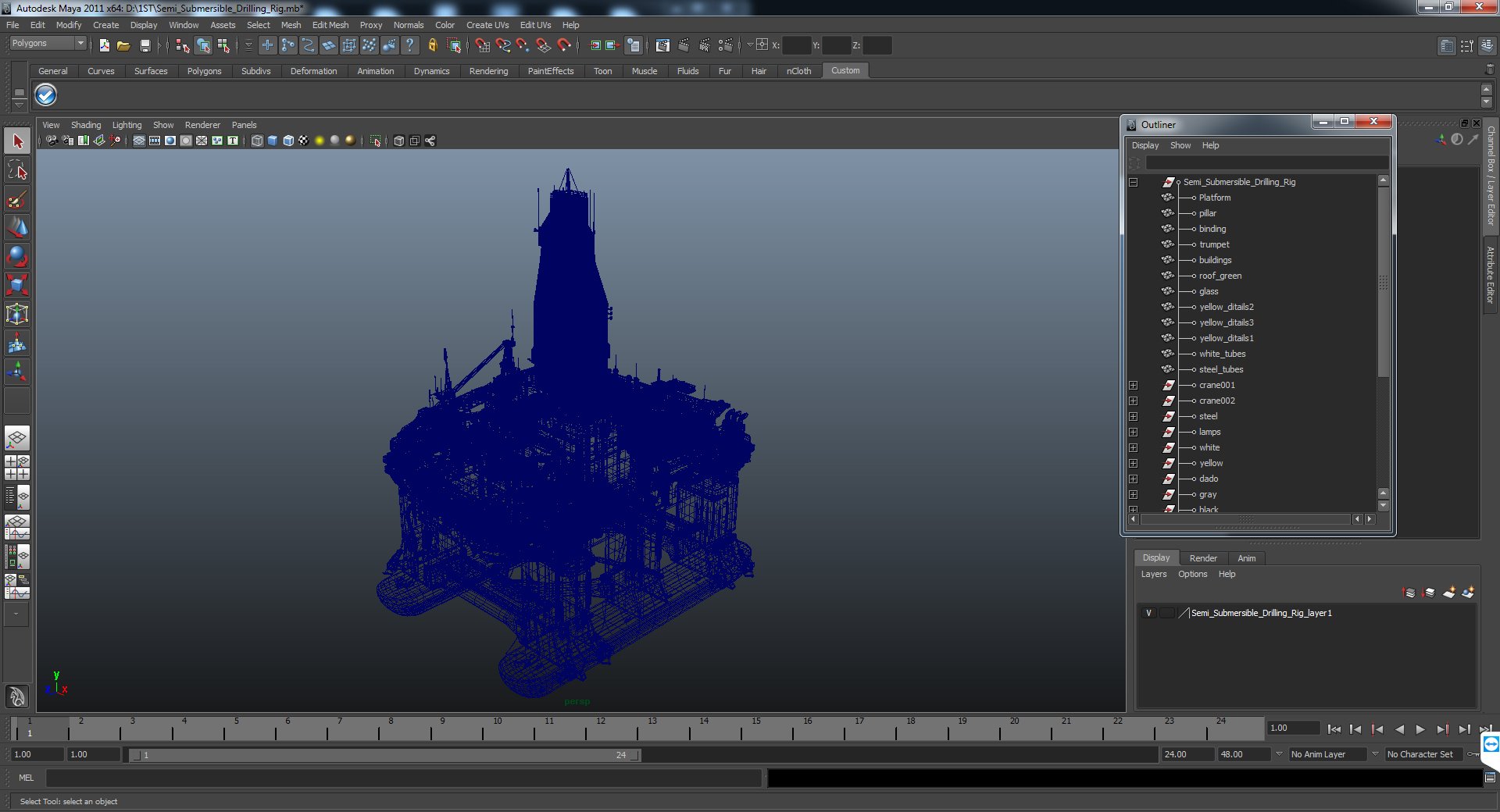Open render settings icon
The height and width of the screenshot is (812, 1500).
pyautogui.click(x=726, y=45)
